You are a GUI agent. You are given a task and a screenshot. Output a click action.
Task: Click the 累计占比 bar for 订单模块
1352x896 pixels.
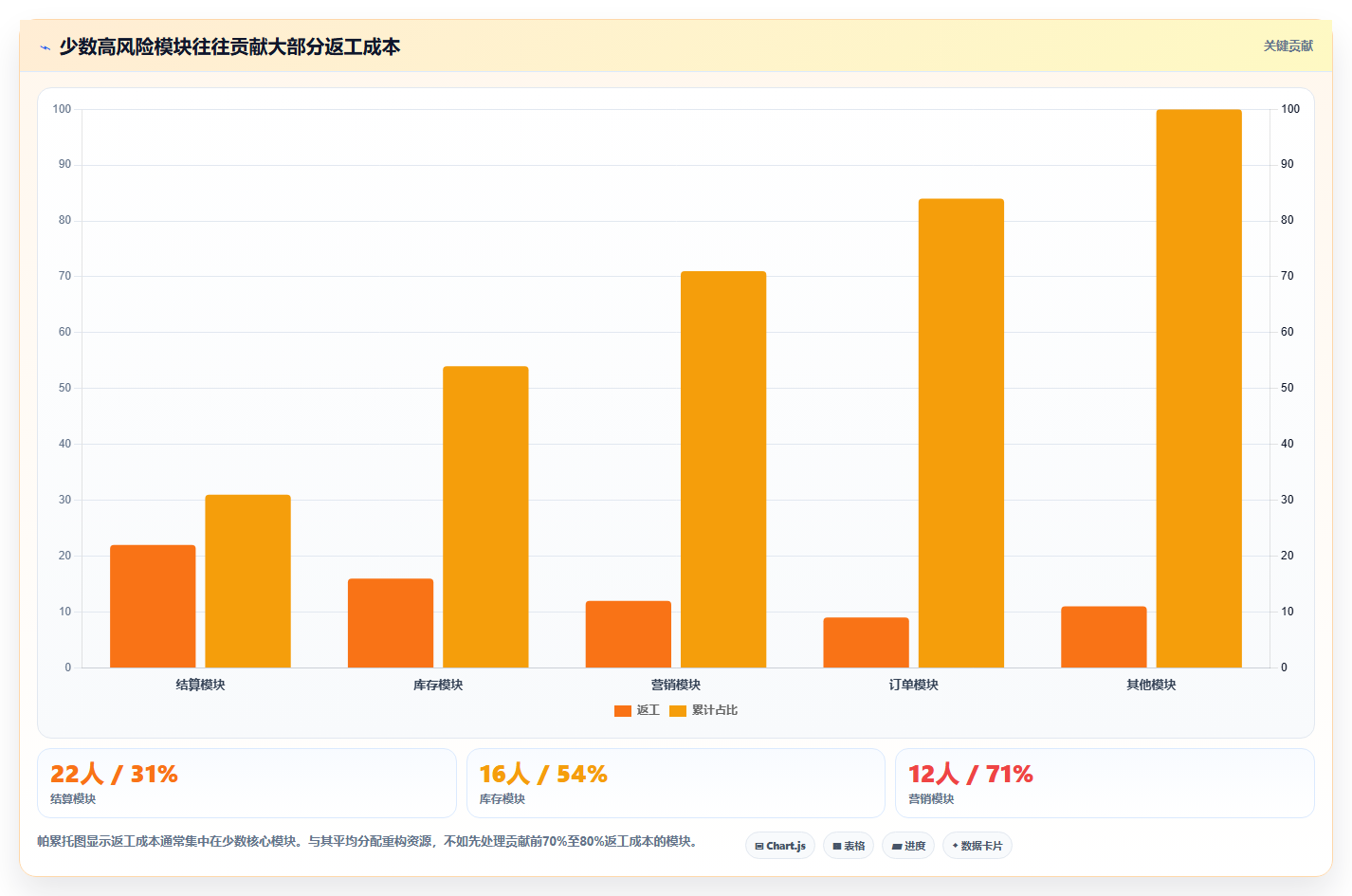(x=961, y=433)
